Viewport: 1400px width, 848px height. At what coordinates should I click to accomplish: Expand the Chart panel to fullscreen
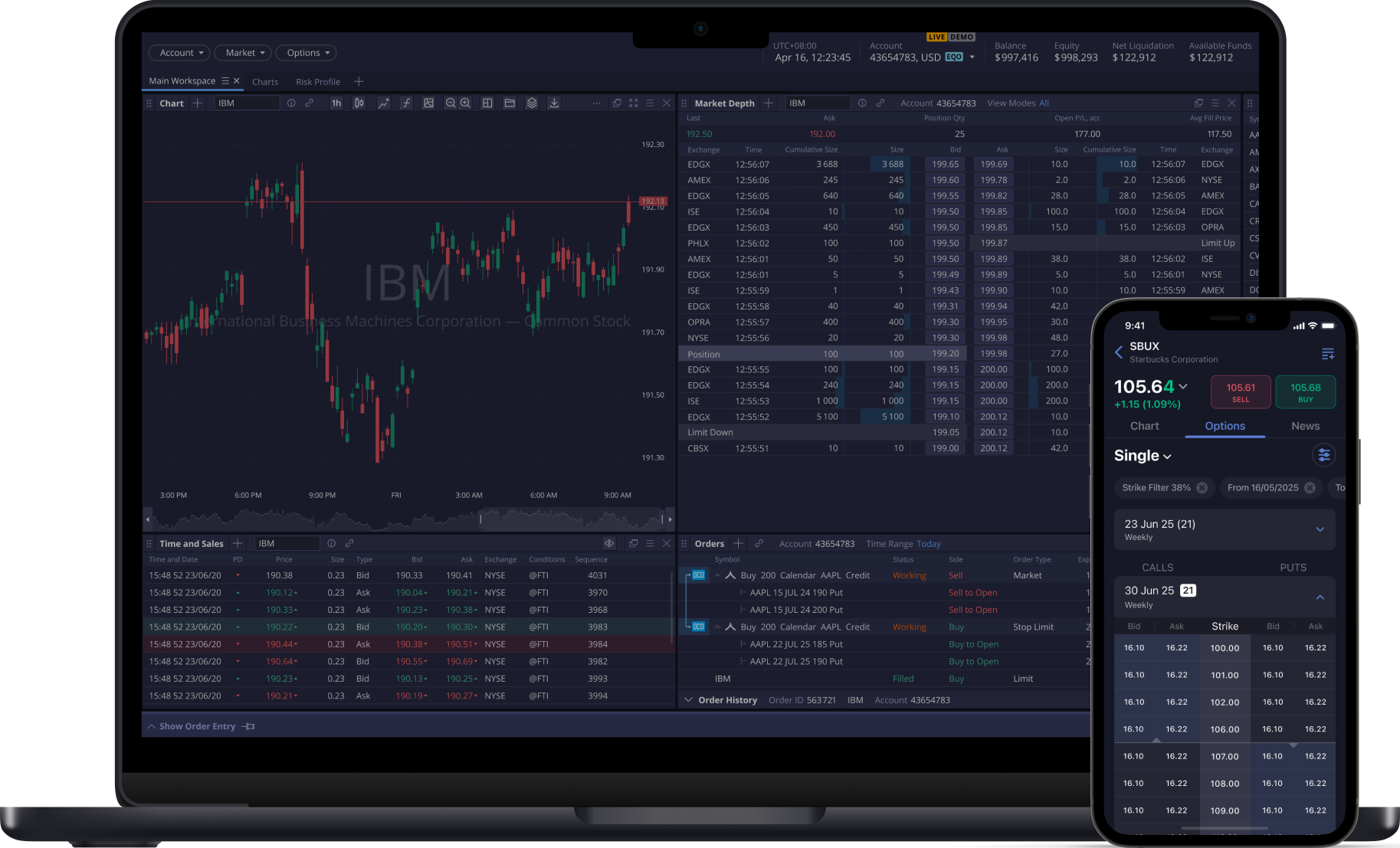[x=634, y=103]
